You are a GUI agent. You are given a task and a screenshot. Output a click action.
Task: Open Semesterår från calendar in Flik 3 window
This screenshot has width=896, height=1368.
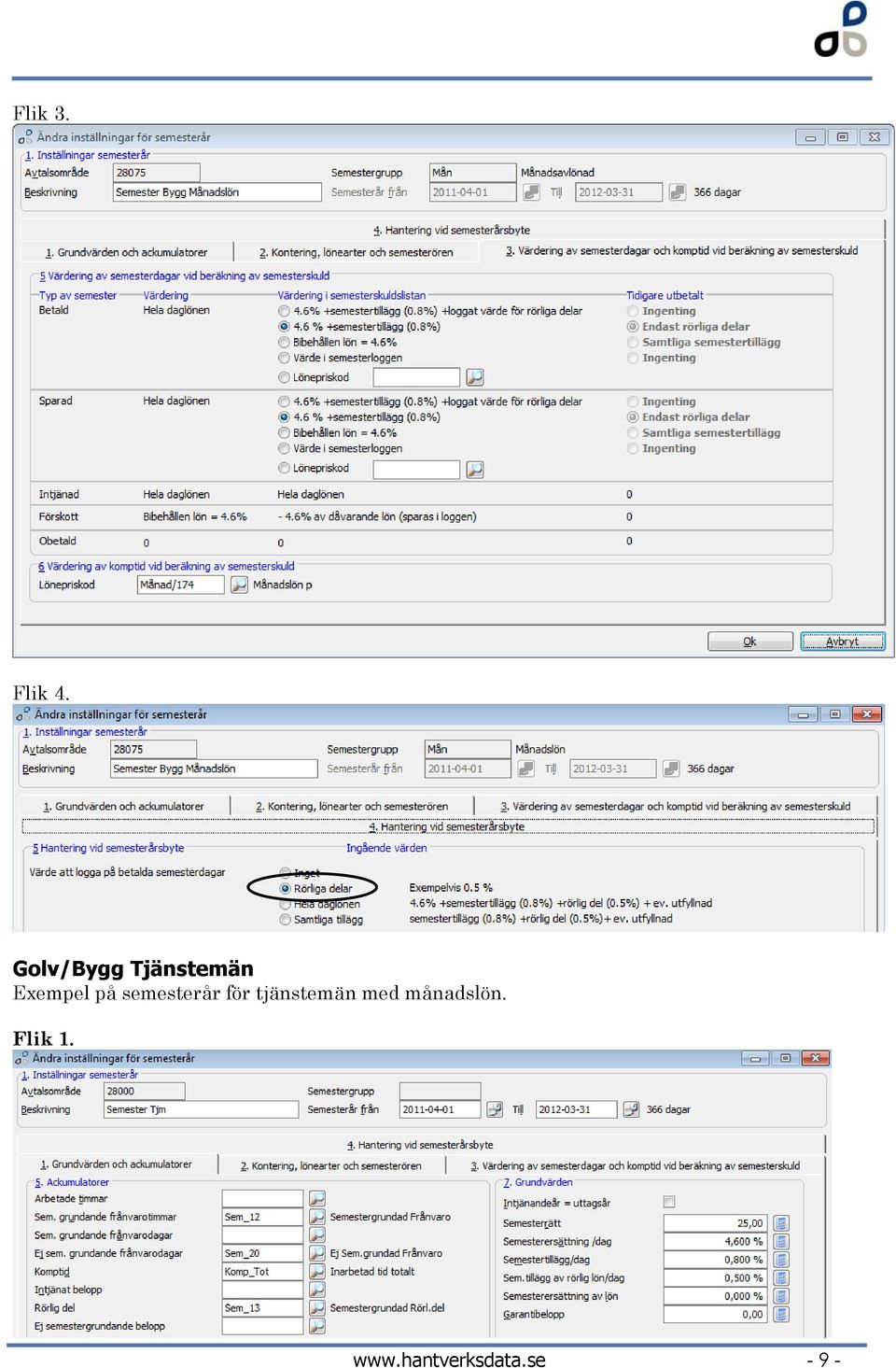click(531, 192)
